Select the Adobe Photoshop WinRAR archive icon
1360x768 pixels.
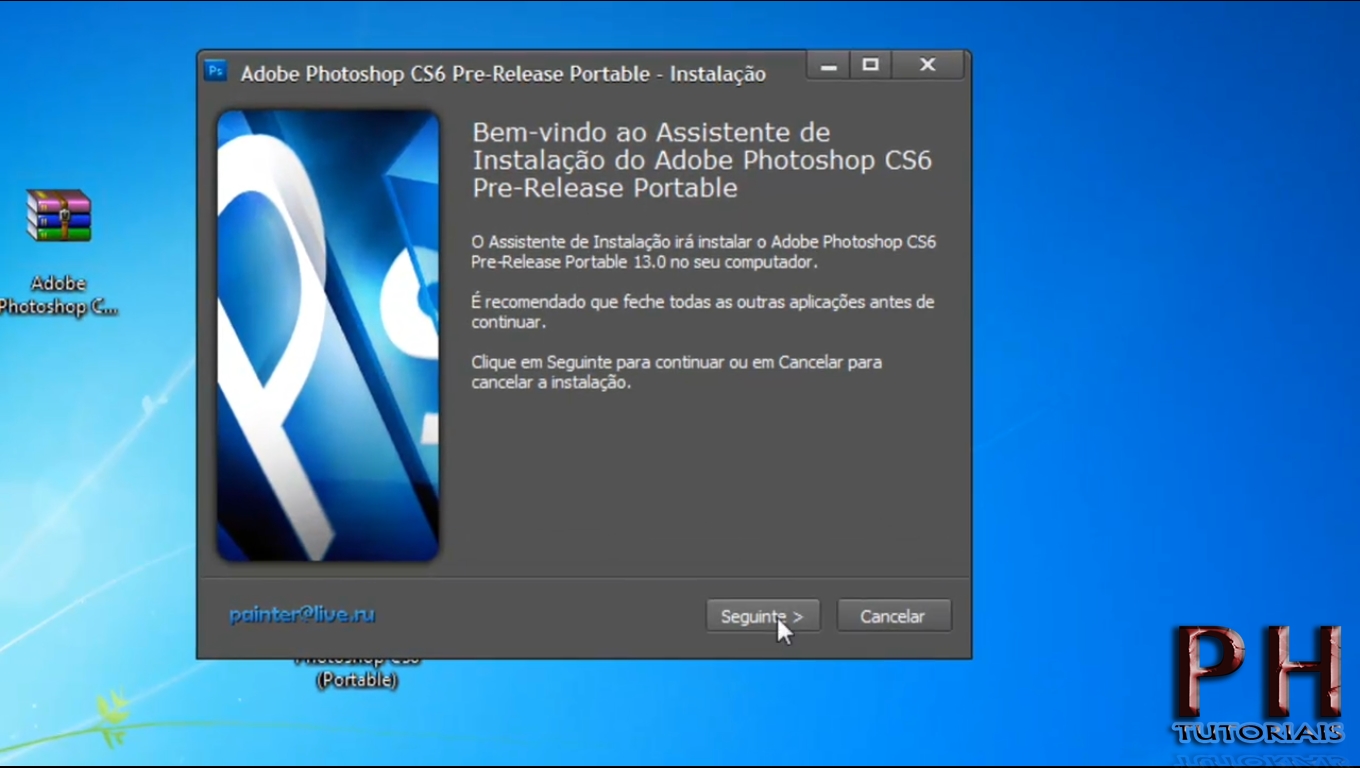pyautogui.click(x=59, y=215)
